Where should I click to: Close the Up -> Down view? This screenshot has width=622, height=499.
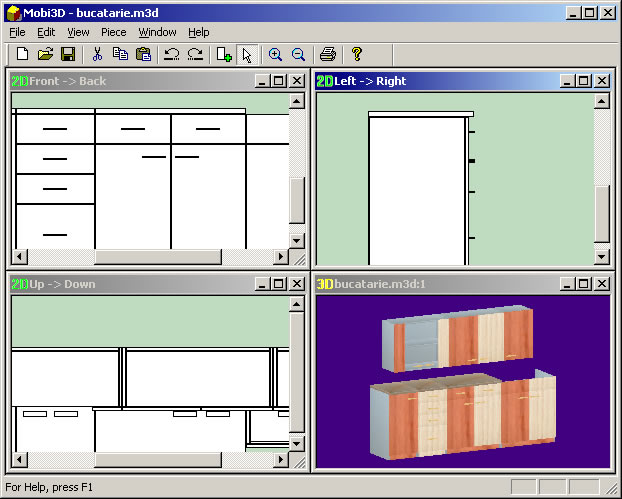297,284
